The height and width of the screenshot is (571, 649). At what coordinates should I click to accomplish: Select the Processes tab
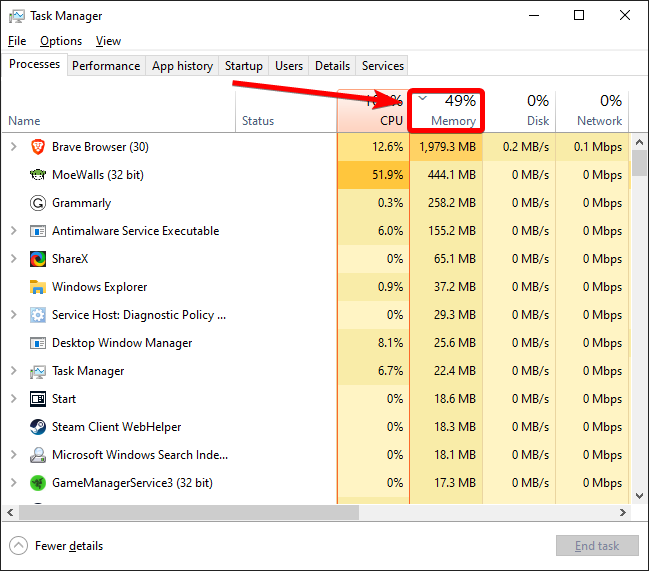[34, 64]
